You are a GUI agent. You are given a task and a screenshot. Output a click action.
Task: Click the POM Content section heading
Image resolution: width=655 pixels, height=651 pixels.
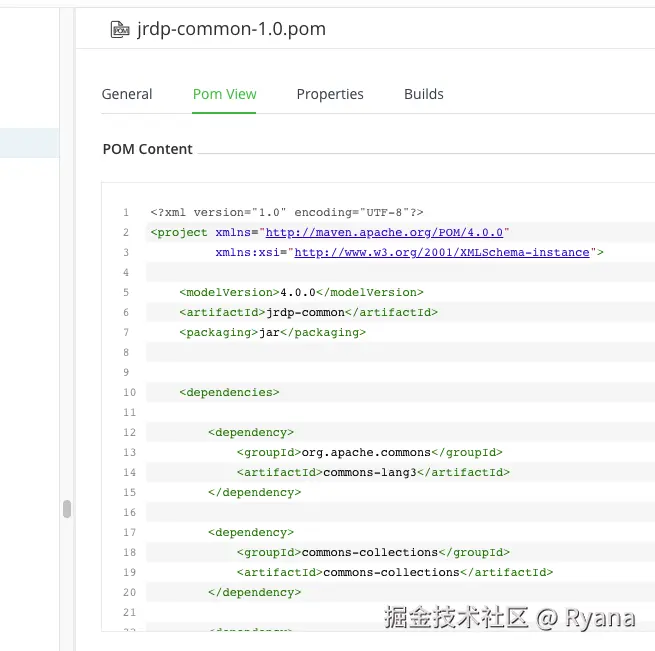(148, 149)
